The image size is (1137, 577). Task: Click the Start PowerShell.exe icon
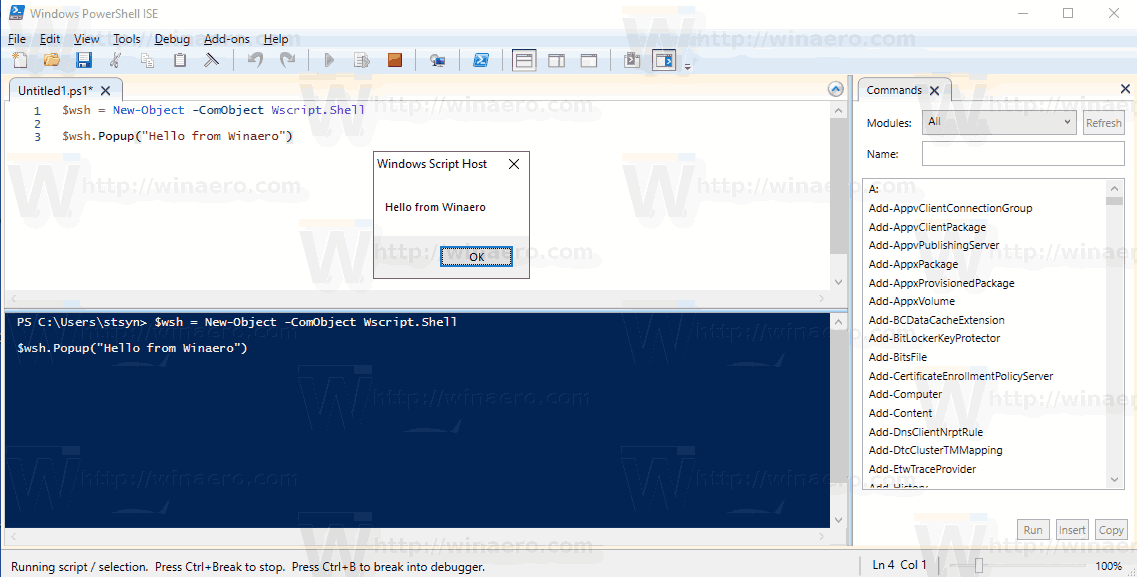coord(481,60)
